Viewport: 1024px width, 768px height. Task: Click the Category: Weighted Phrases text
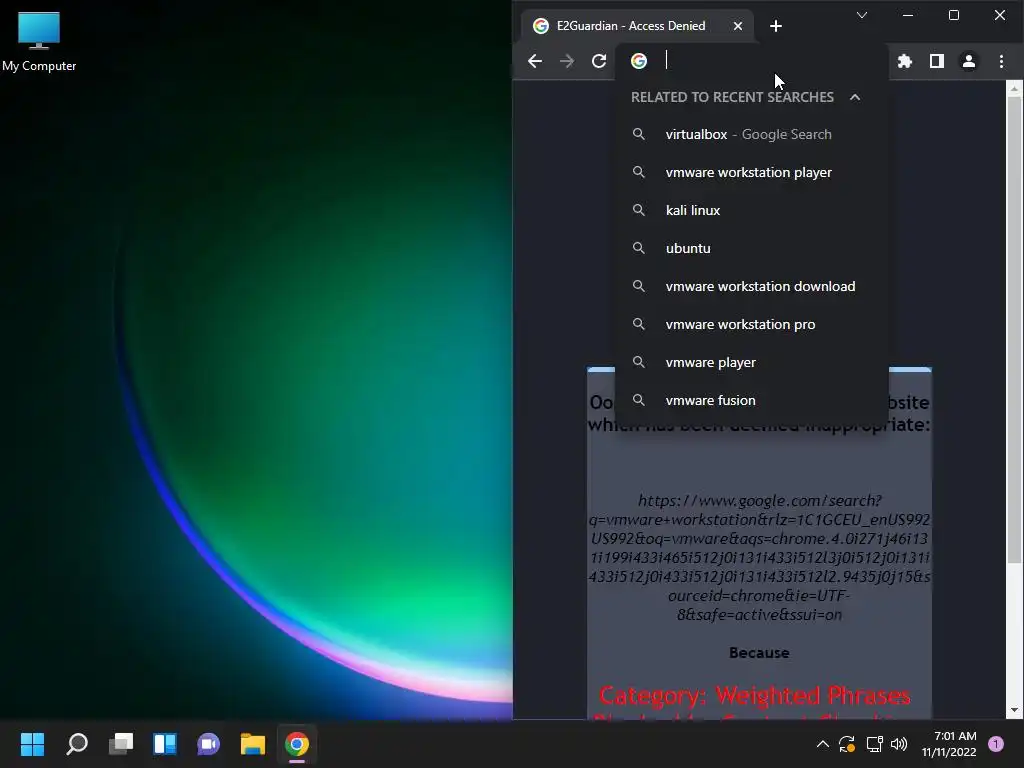[754, 696]
